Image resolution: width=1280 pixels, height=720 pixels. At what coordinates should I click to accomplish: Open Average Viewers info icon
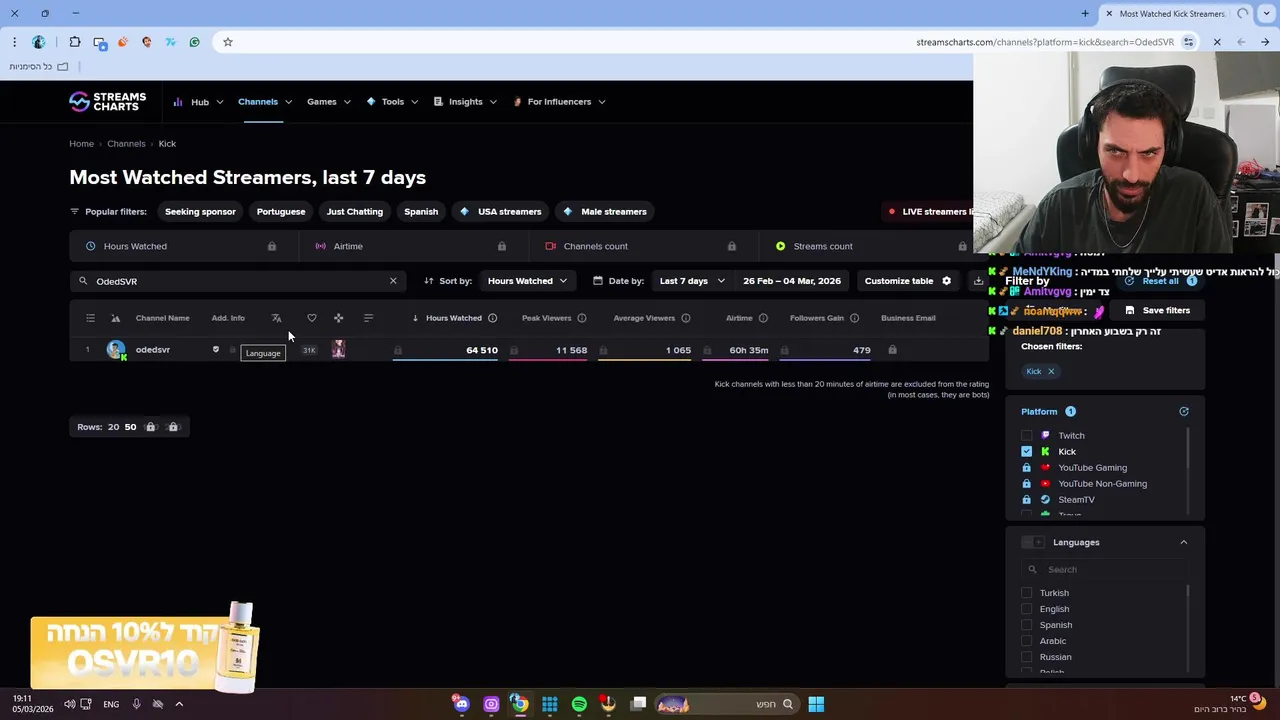(x=686, y=318)
